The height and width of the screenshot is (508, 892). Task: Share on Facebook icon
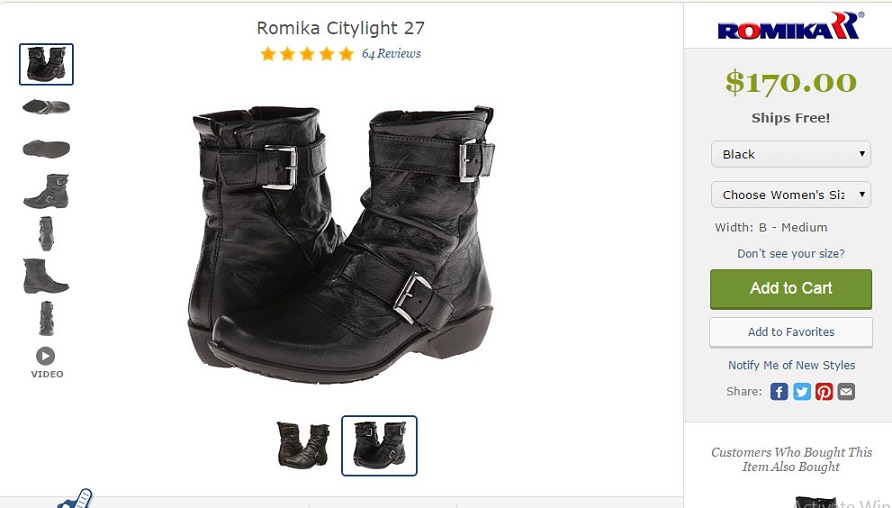point(779,391)
